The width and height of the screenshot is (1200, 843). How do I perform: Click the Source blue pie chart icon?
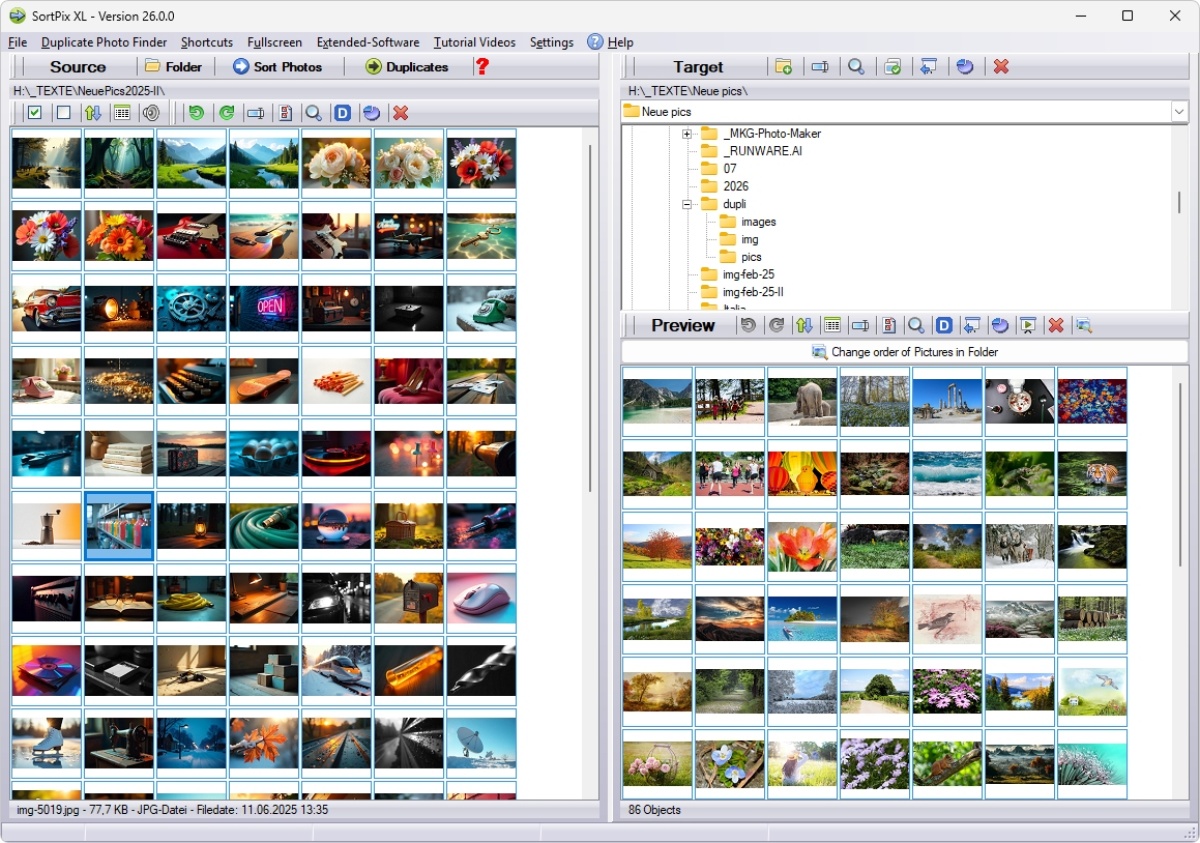point(371,113)
